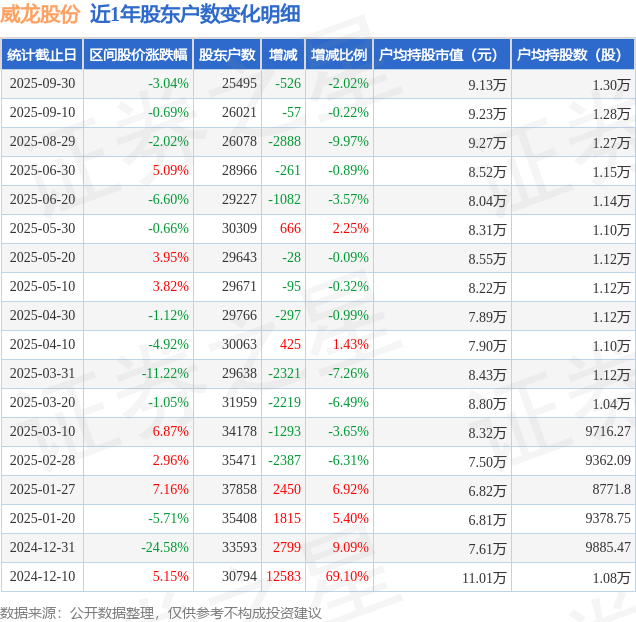Click the 户均持股数（股） column header
Image resolution: width=636 pixels, height=622 pixels.
pyautogui.click(x=572, y=55)
